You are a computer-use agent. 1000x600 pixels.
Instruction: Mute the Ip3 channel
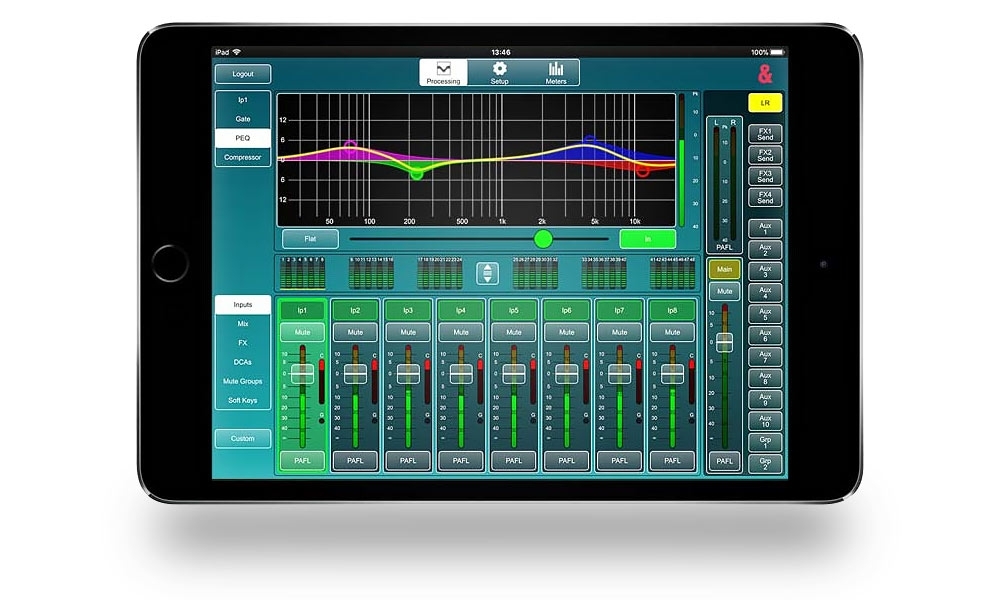(407, 332)
